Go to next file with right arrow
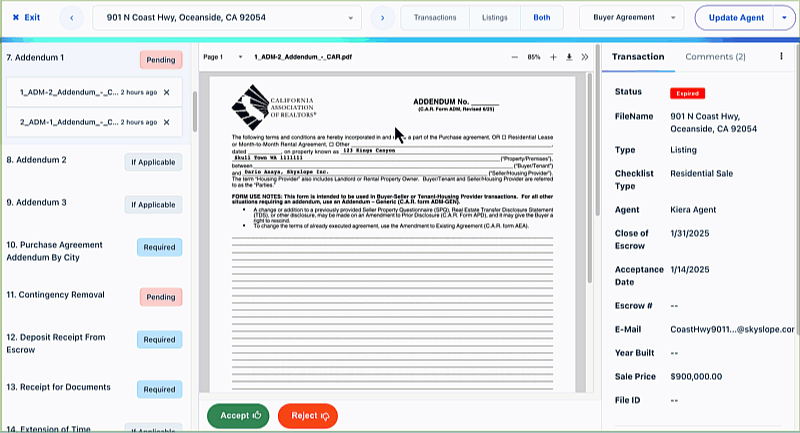Viewport: 800px width, 433px height. click(383, 18)
